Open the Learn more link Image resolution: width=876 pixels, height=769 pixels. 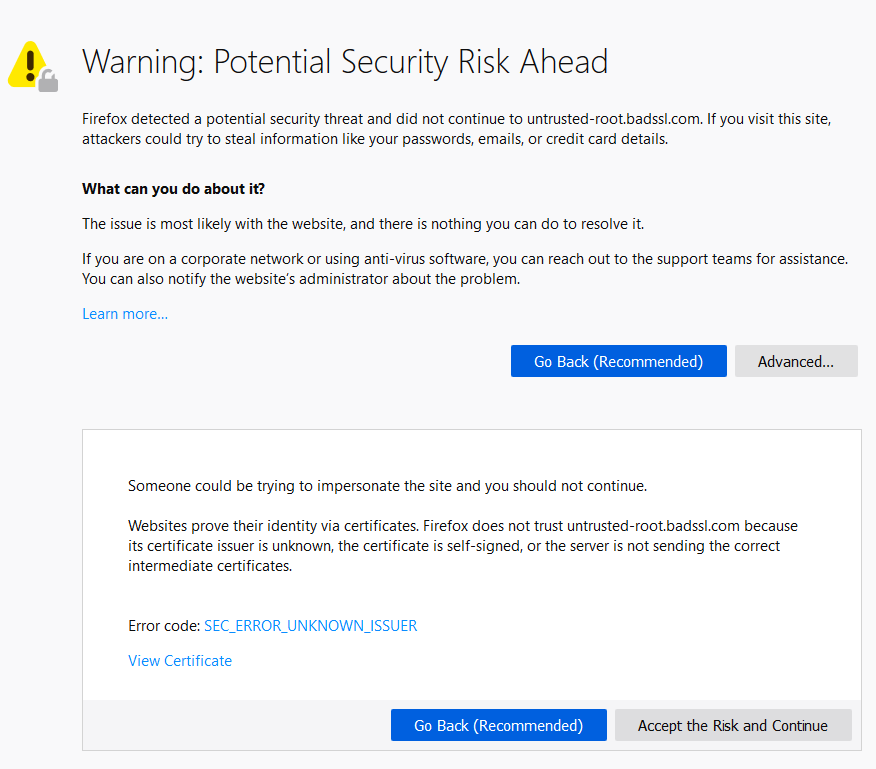pyautogui.click(x=125, y=314)
